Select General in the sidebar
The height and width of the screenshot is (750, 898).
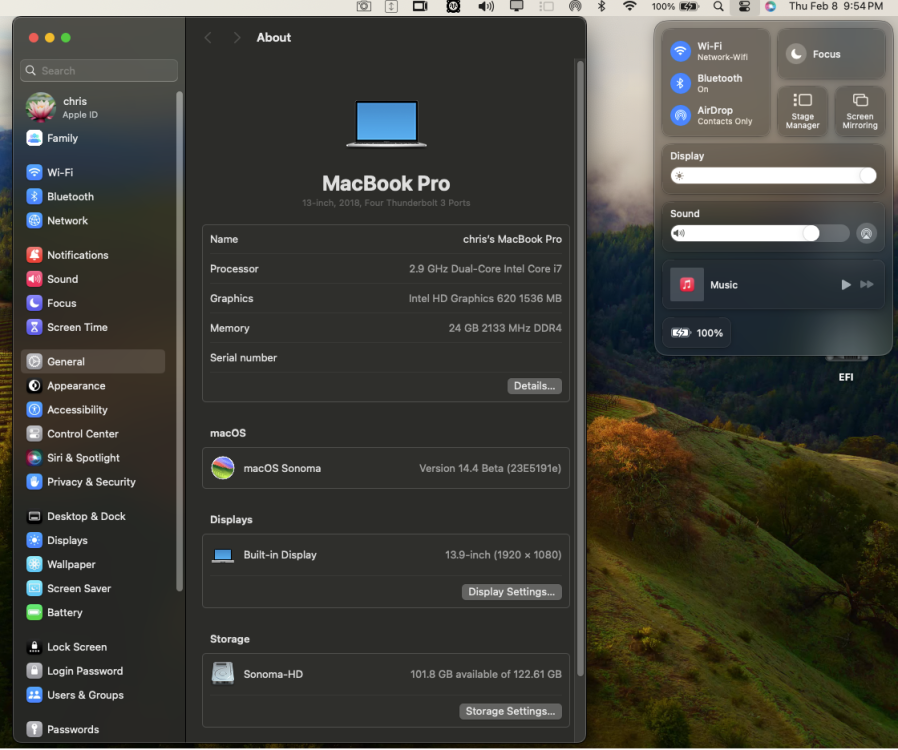click(x=95, y=361)
